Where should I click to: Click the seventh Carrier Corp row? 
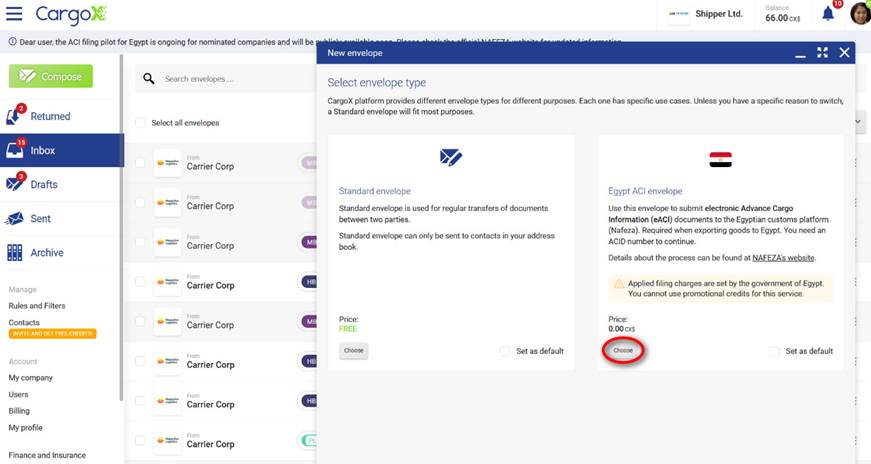219,401
